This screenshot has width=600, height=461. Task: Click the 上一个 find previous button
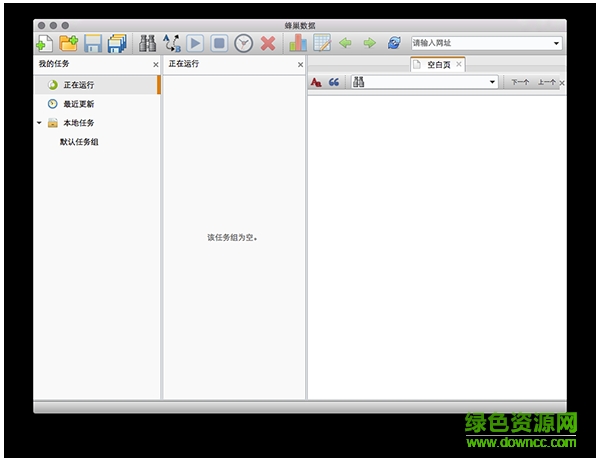[x=546, y=82]
